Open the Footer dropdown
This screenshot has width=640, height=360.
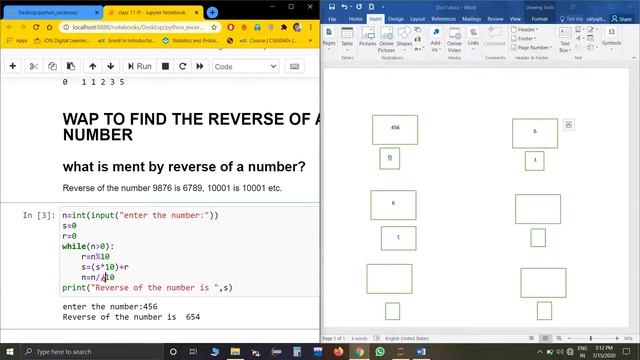tap(524, 38)
